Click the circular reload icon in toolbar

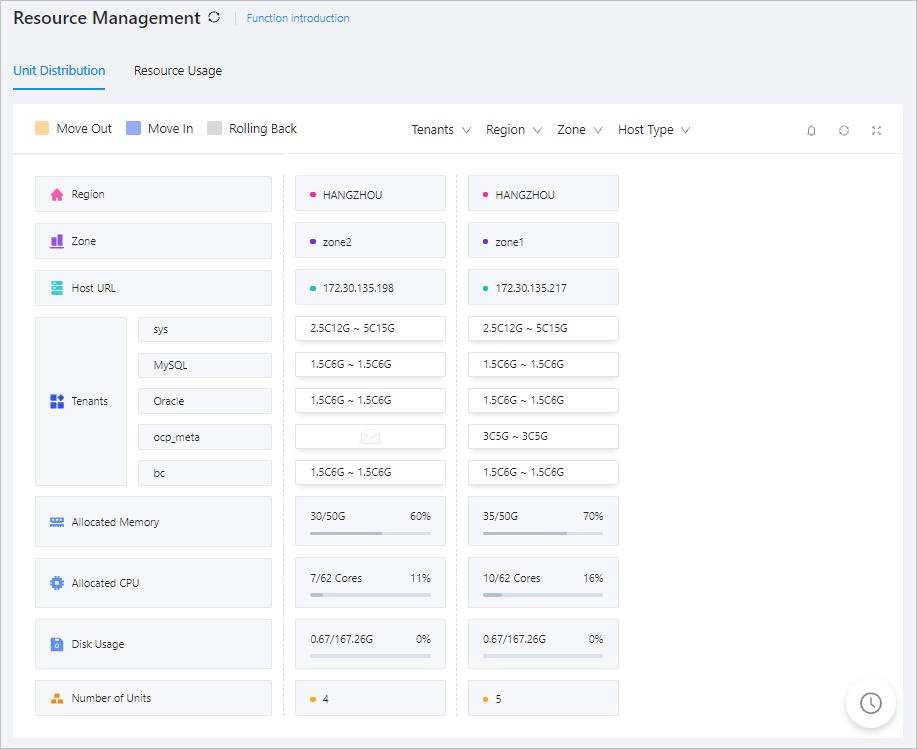click(x=843, y=130)
